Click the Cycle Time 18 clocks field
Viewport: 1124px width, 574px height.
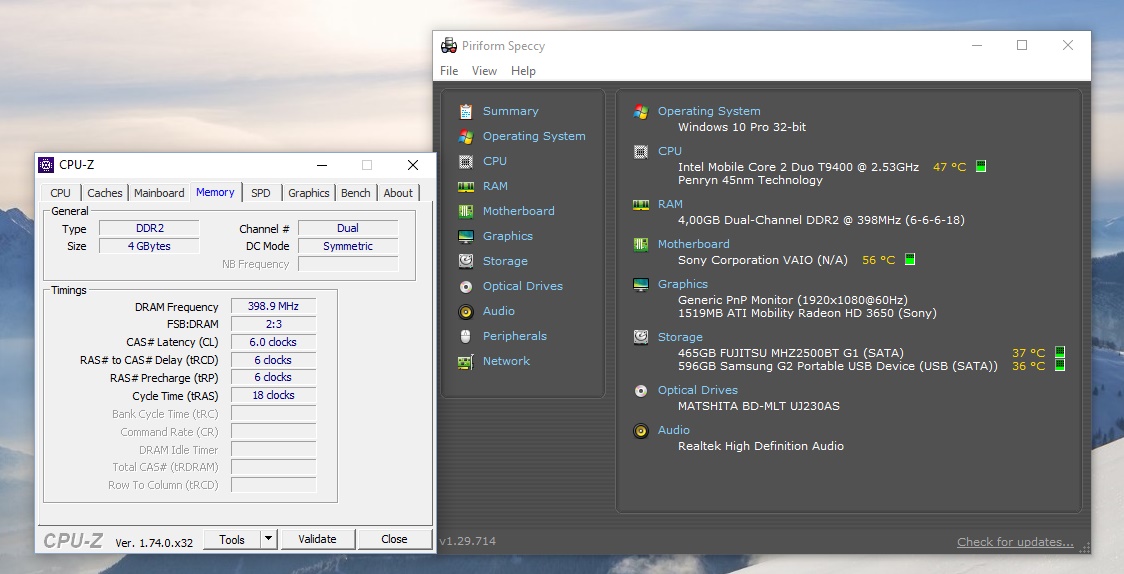click(x=273, y=396)
